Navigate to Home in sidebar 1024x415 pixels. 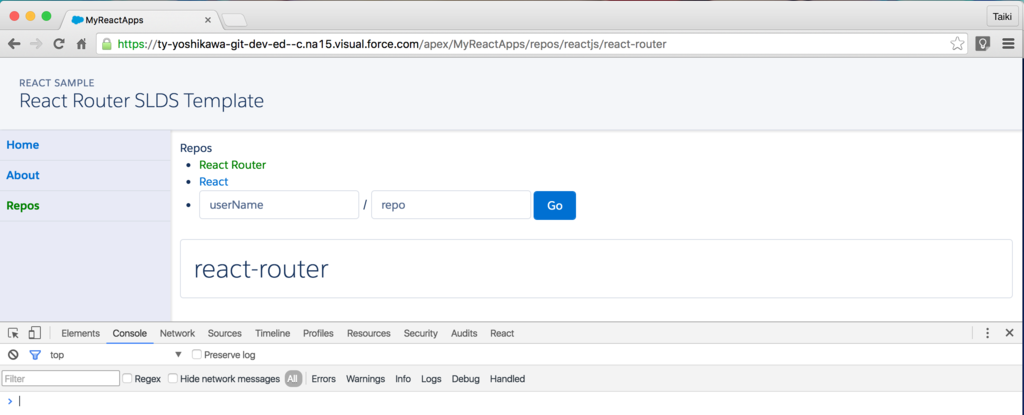[x=22, y=145]
